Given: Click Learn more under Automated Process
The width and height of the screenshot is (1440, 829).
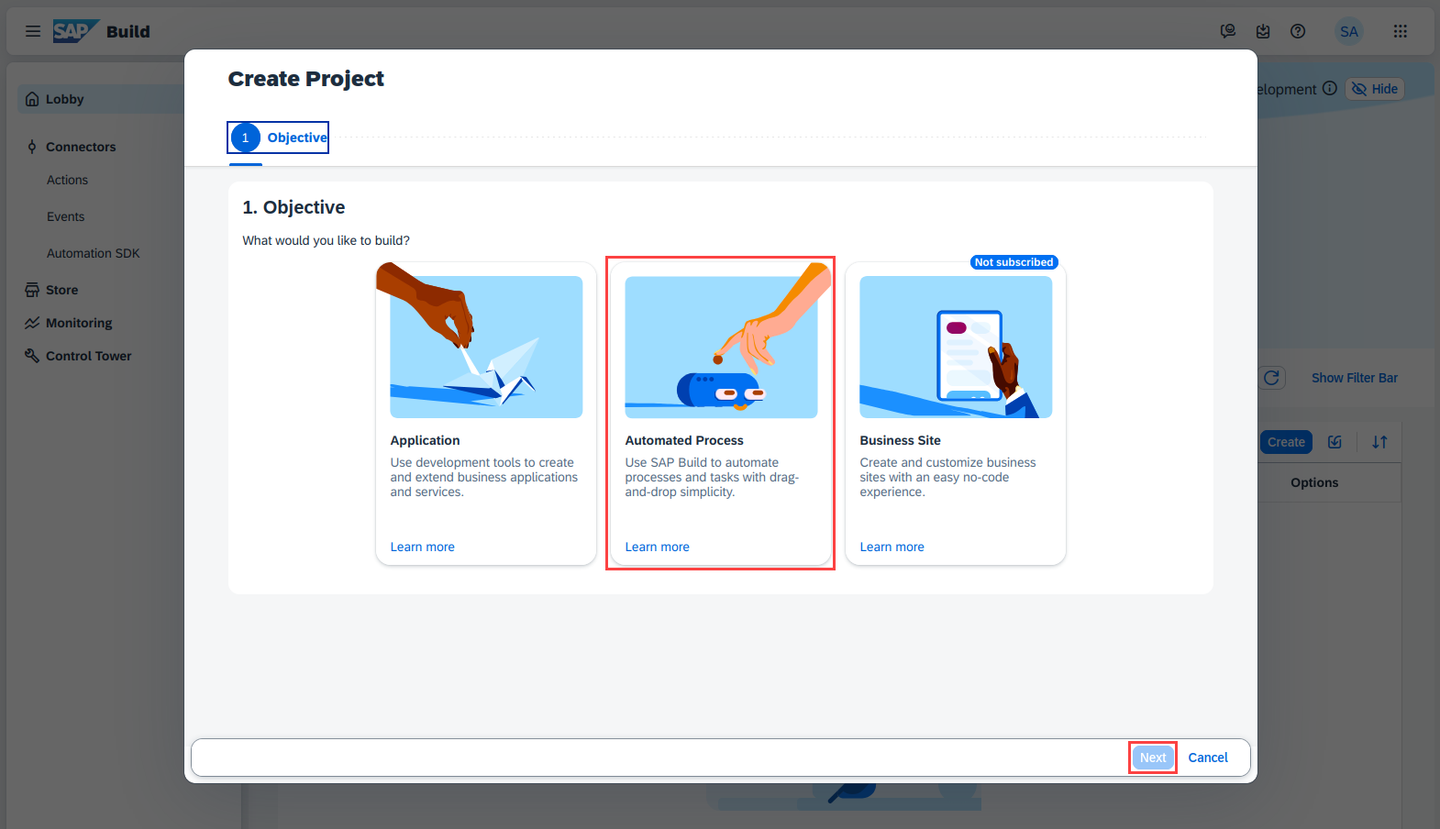Looking at the screenshot, I should click(x=657, y=547).
